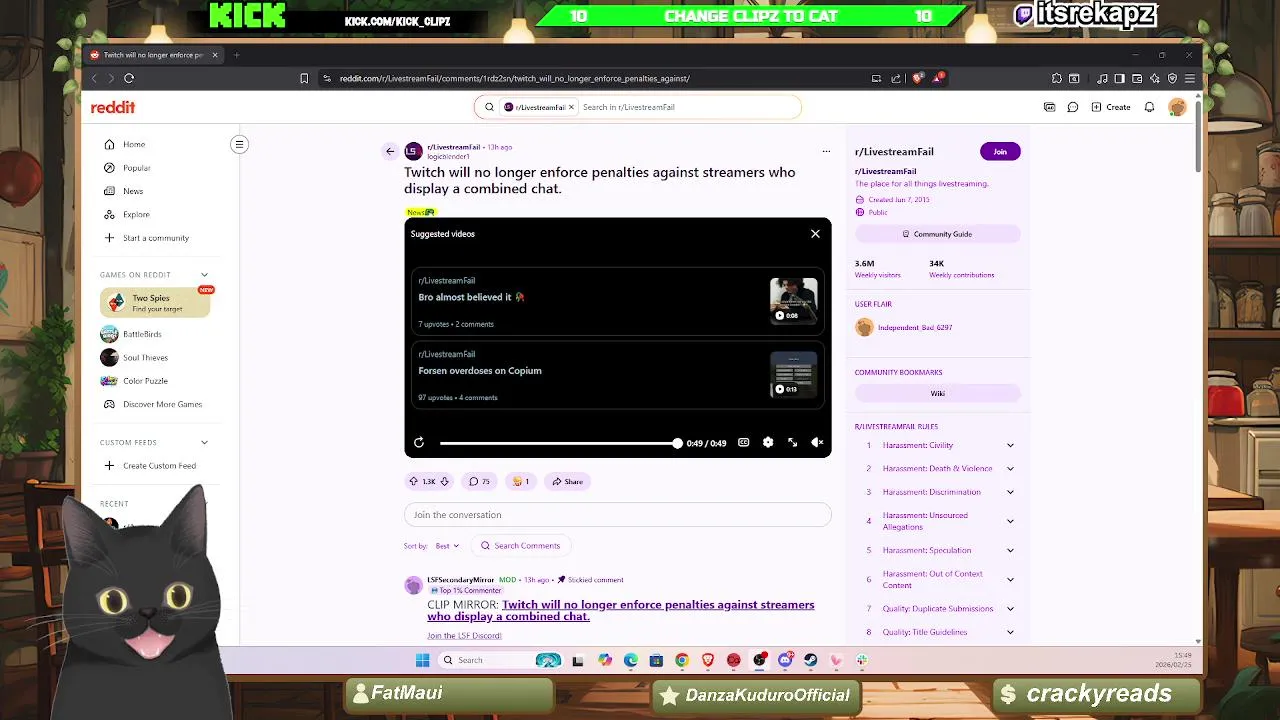Click Join the LSF Discord link
The width and height of the screenshot is (1280, 720).
click(x=464, y=636)
